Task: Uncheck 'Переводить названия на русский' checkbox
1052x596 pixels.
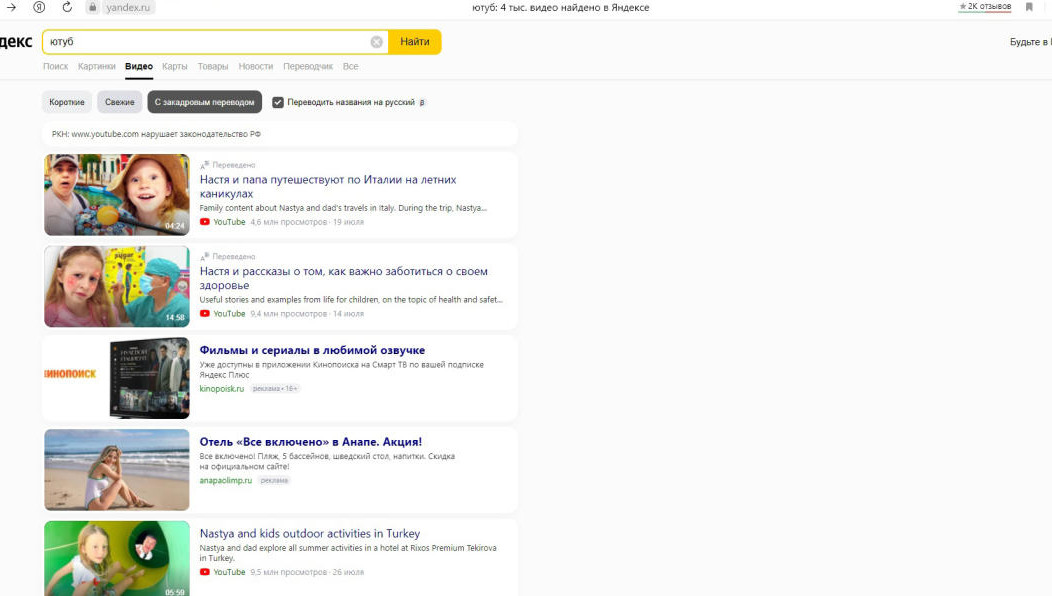Action: pyautogui.click(x=278, y=102)
